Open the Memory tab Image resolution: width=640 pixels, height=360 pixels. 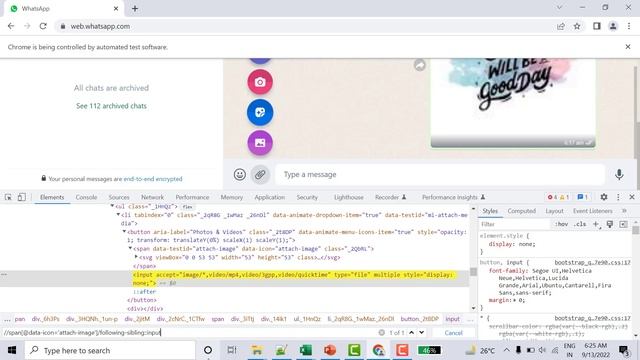[231, 197]
